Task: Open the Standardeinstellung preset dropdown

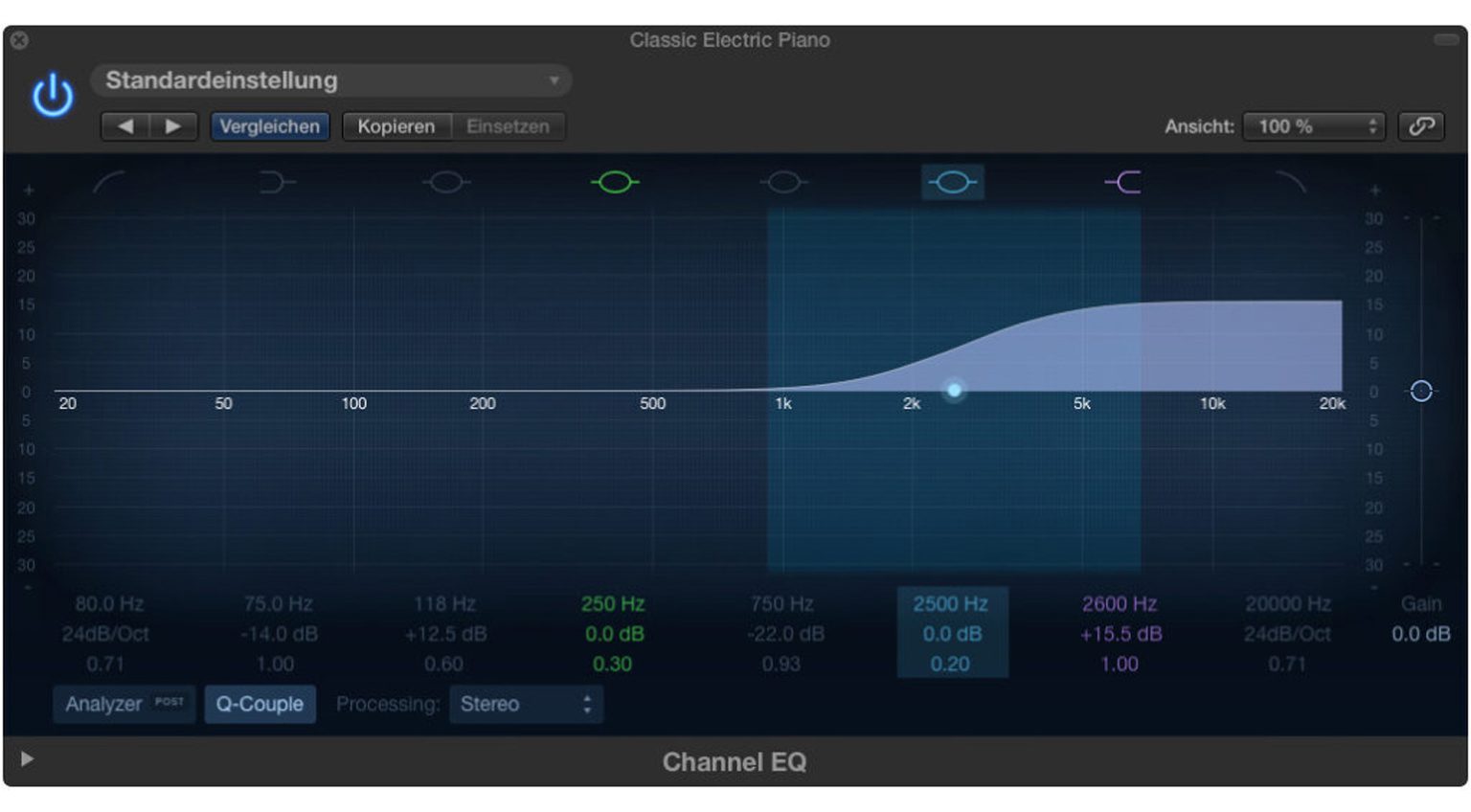Action: tap(330, 80)
